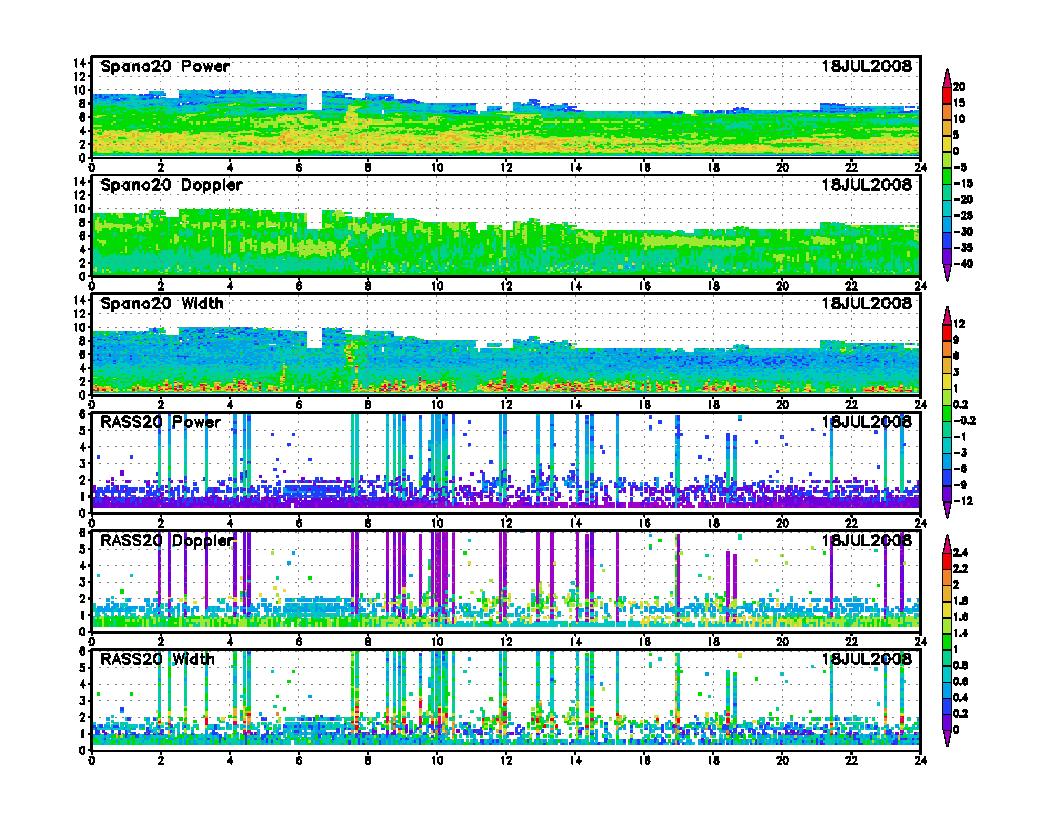Pick the yellow swatch between 1.8 and 1.6
This screenshot has width=1056, height=816.
[947, 609]
